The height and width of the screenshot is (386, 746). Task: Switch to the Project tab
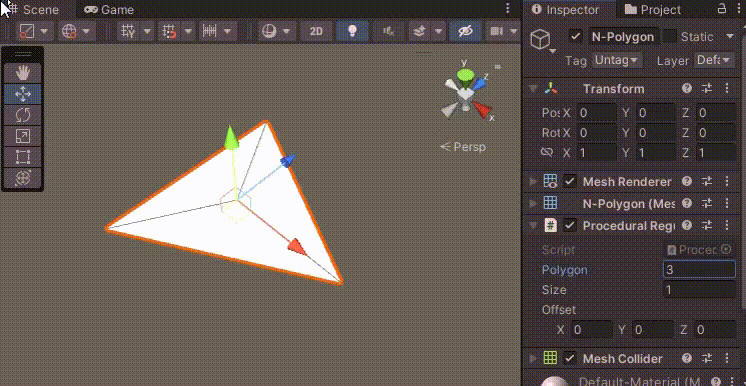point(653,10)
